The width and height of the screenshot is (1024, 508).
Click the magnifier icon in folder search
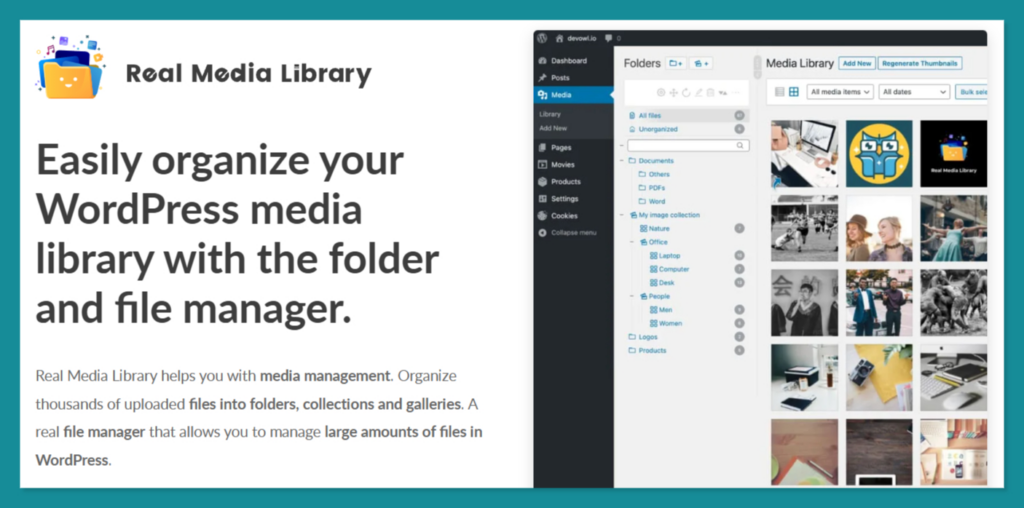pos(740,146)
